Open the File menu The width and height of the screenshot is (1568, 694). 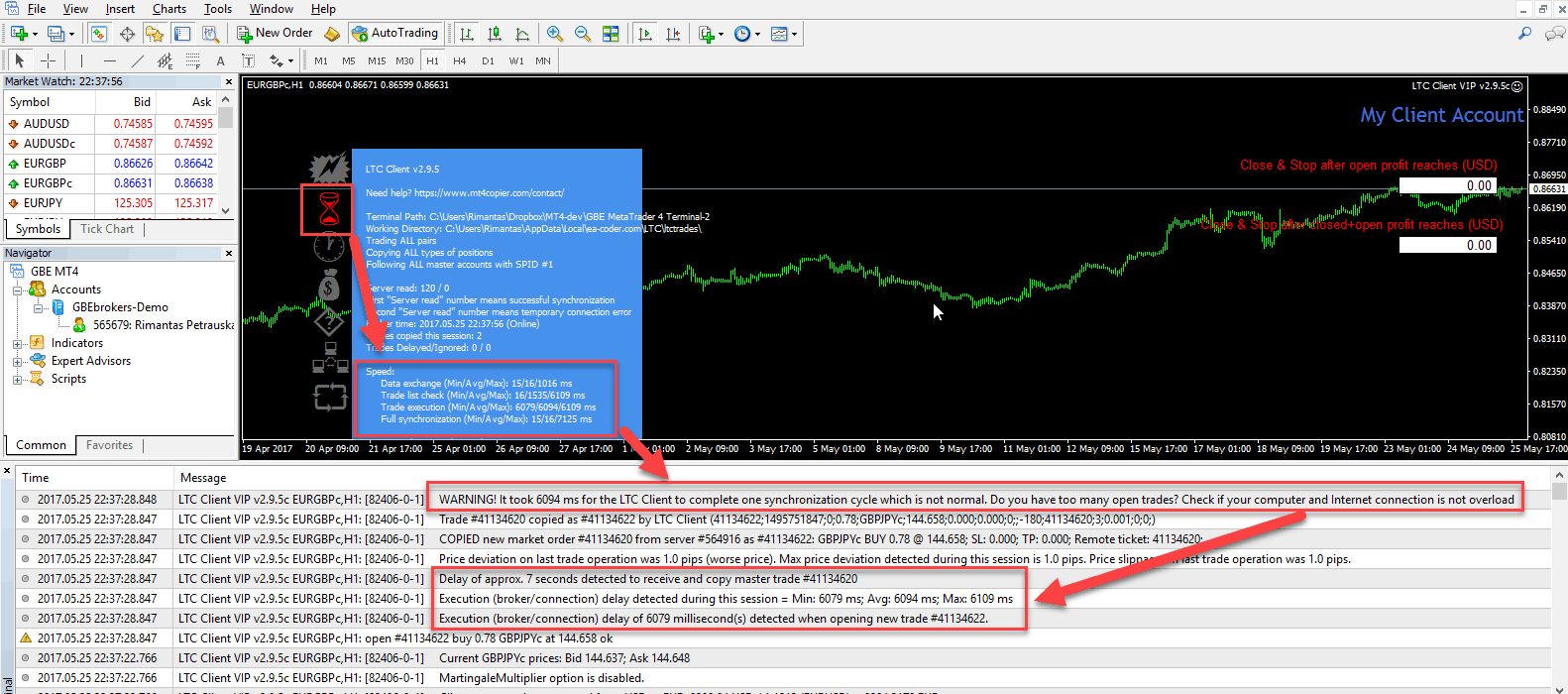click(37, 9)
